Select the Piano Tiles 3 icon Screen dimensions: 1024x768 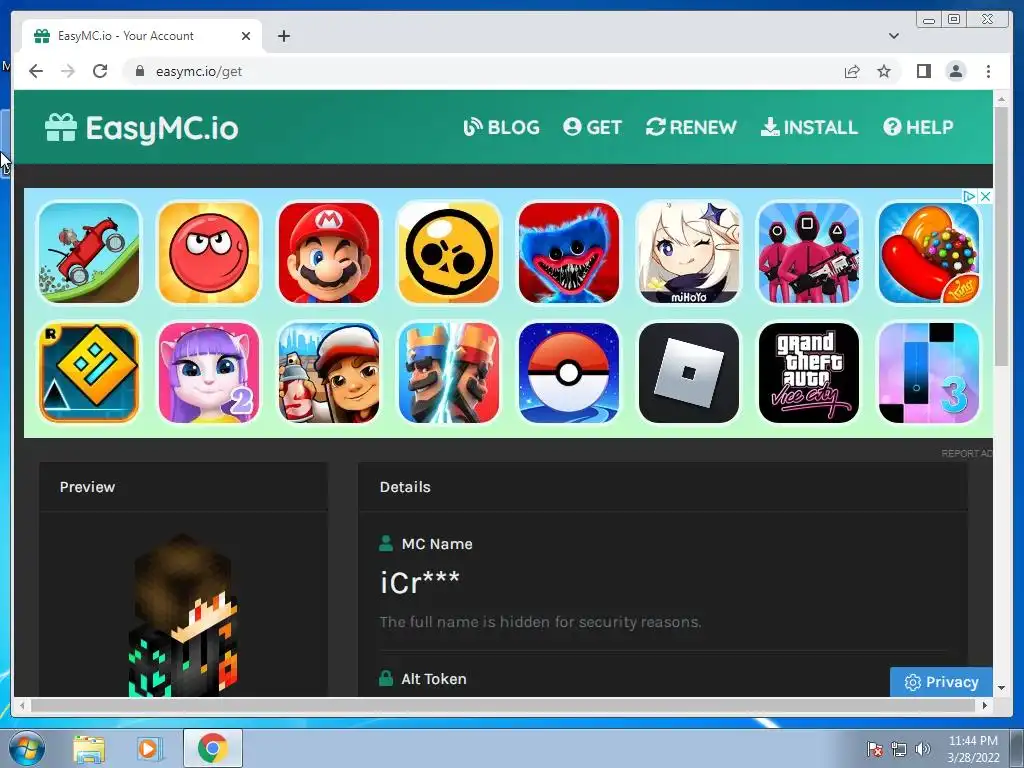929,373
